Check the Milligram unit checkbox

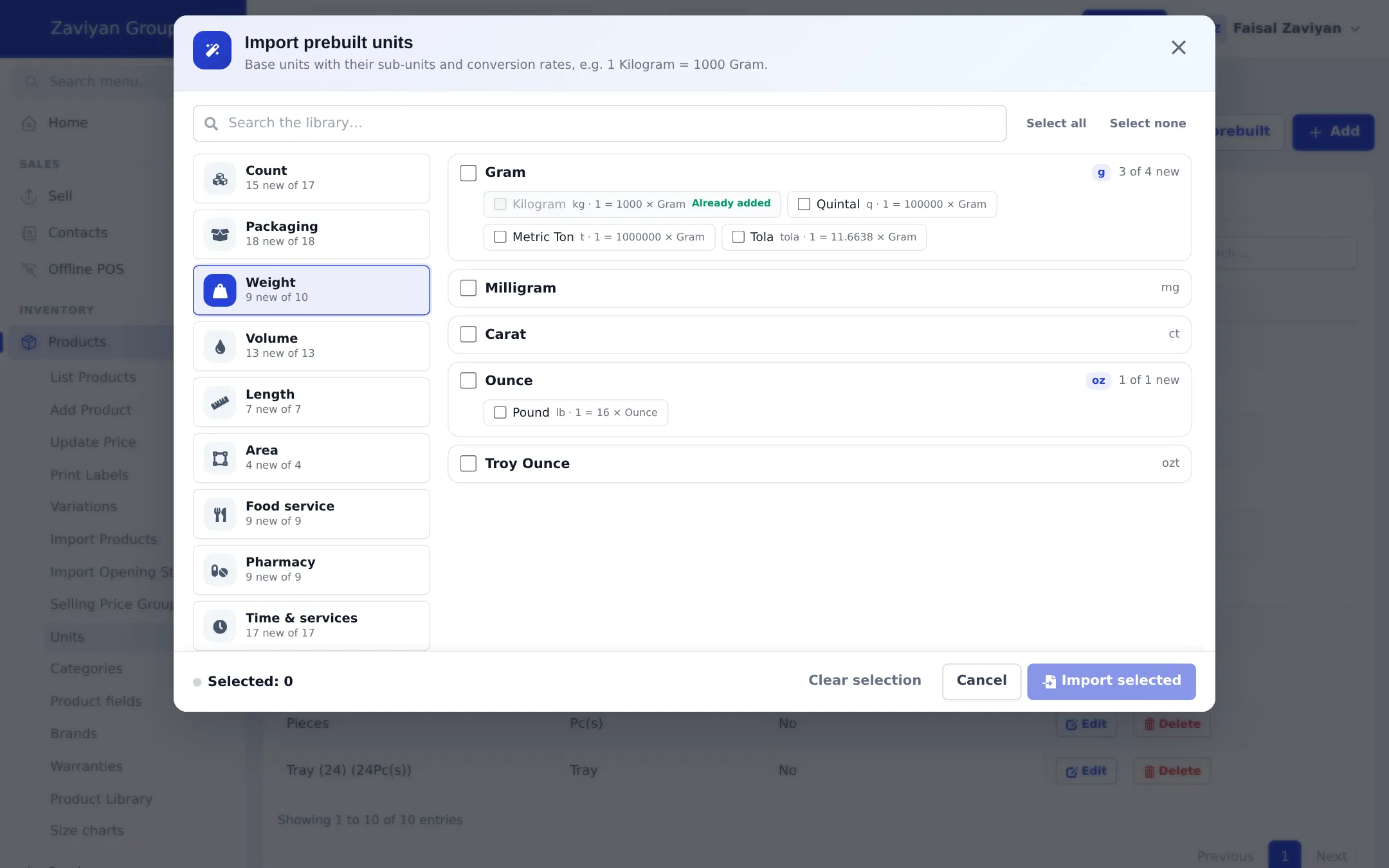click(468, 288)
